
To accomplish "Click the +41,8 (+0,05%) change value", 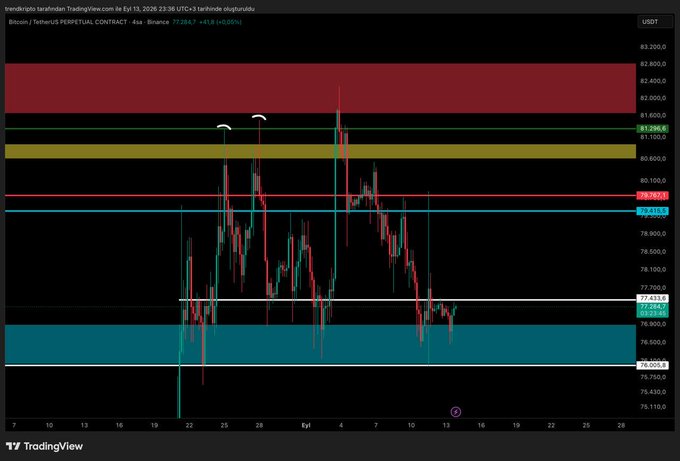I will click(220, 22).
